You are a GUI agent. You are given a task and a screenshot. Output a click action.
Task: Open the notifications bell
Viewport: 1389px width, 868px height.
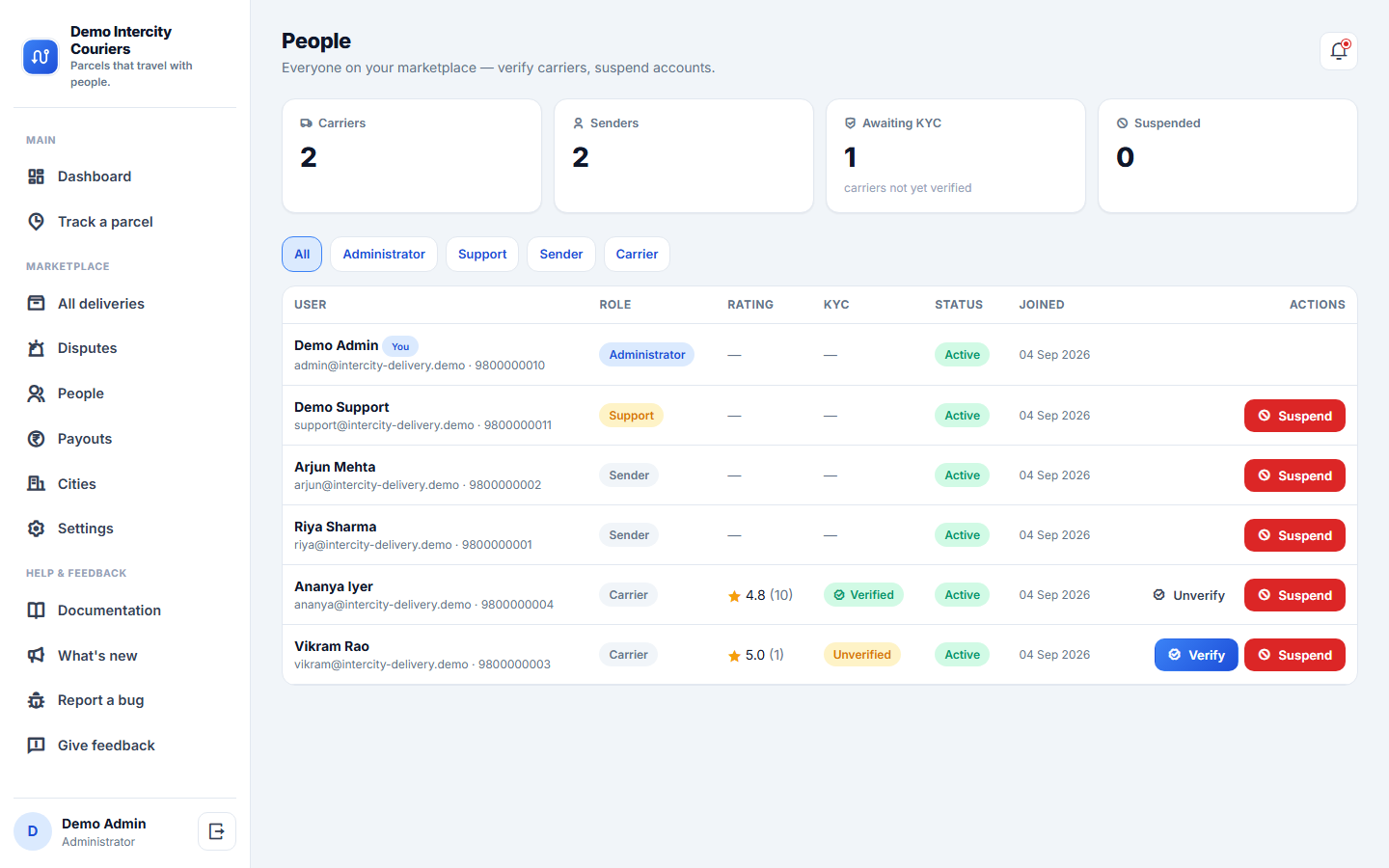pyautogui.click(x=1339, y=51)
